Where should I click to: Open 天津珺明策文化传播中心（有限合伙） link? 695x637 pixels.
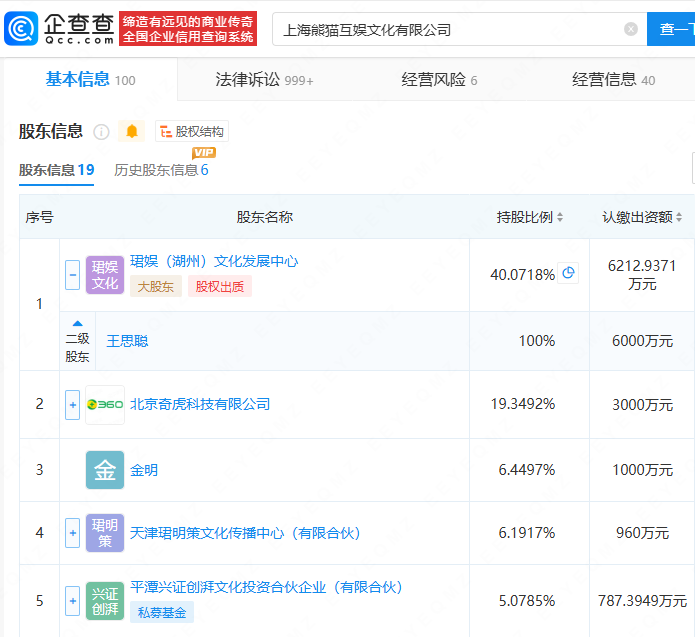coord(245,533)
